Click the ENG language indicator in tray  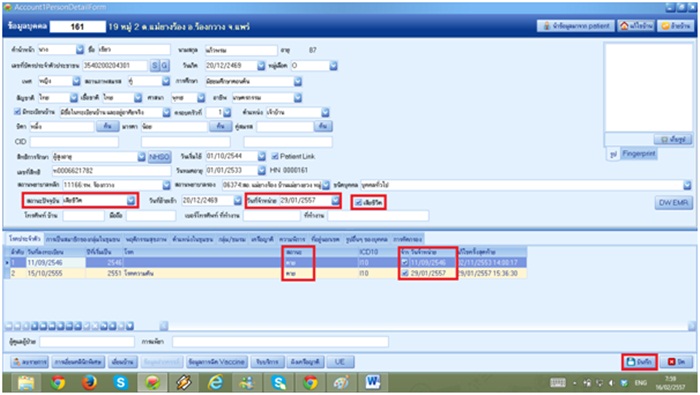(641, 383)
